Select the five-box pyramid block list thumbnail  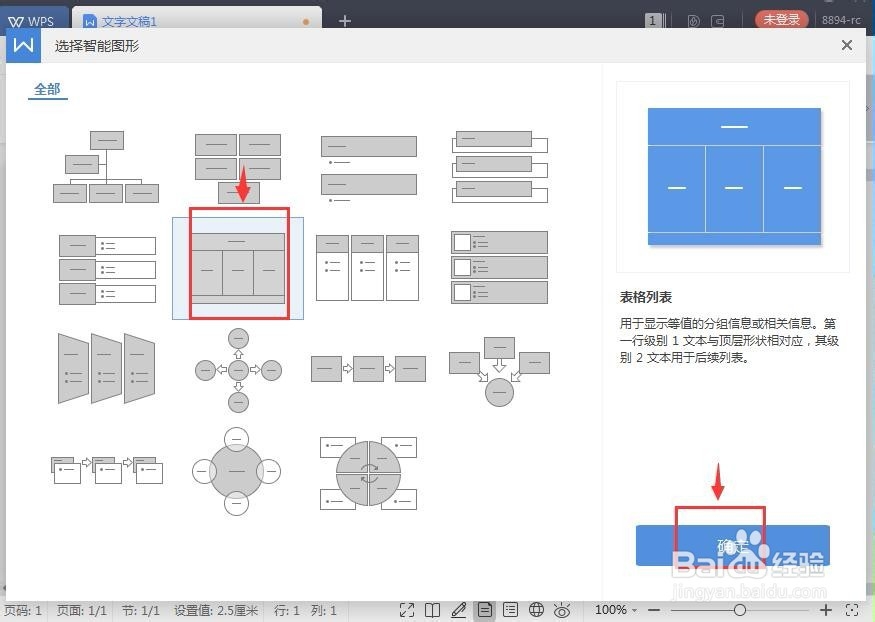pos(238,168)
